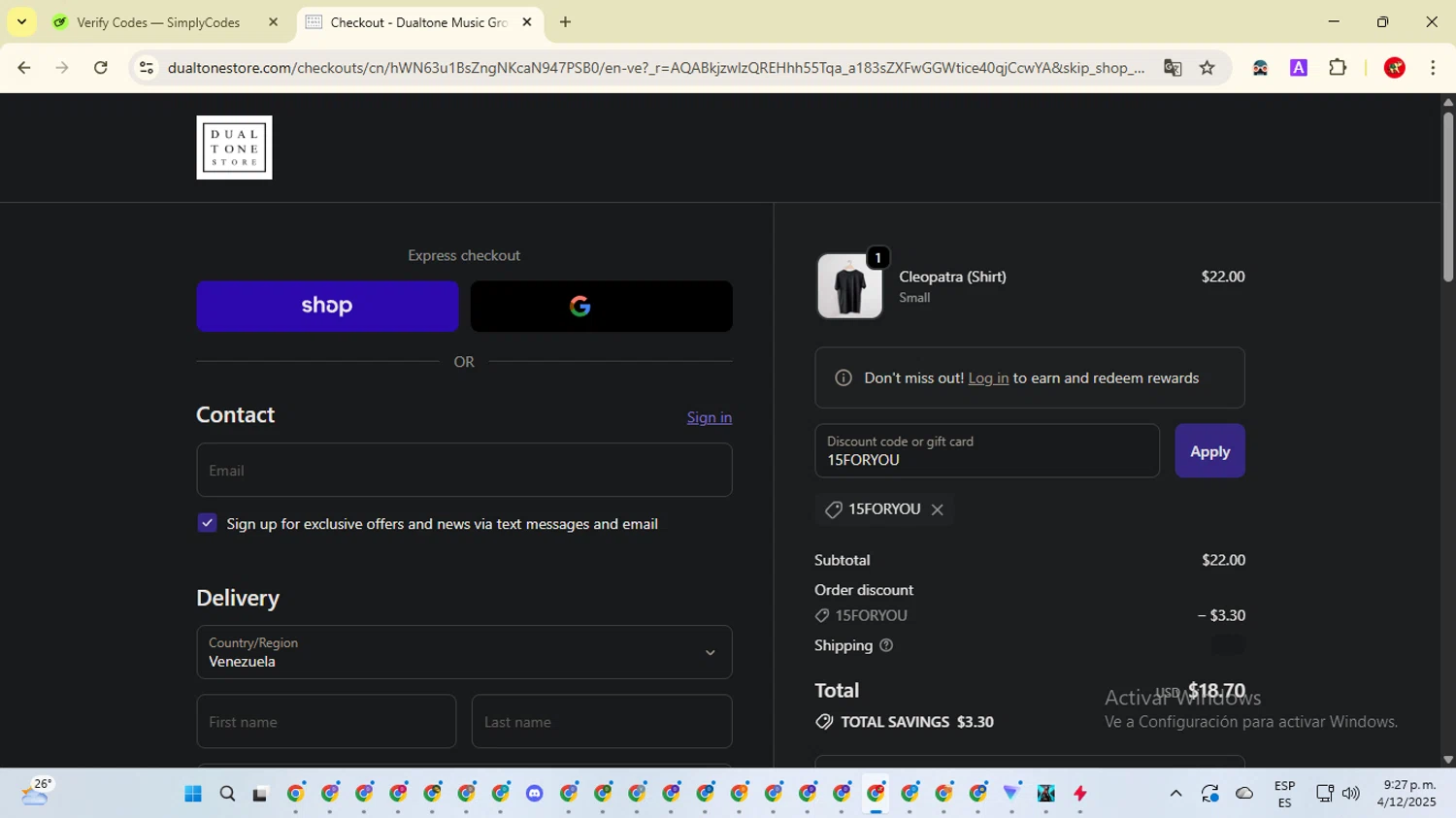Click the TOTAL SAVINGS tag icon
The width and height of the screenshot is (1456, 818).
point(824,722)
